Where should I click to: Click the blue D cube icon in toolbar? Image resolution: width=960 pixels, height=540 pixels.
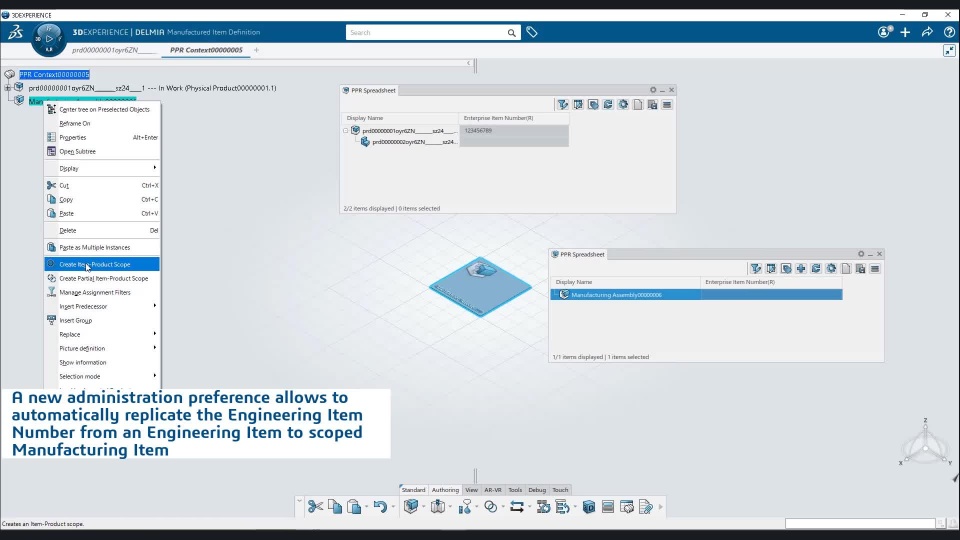588,506
